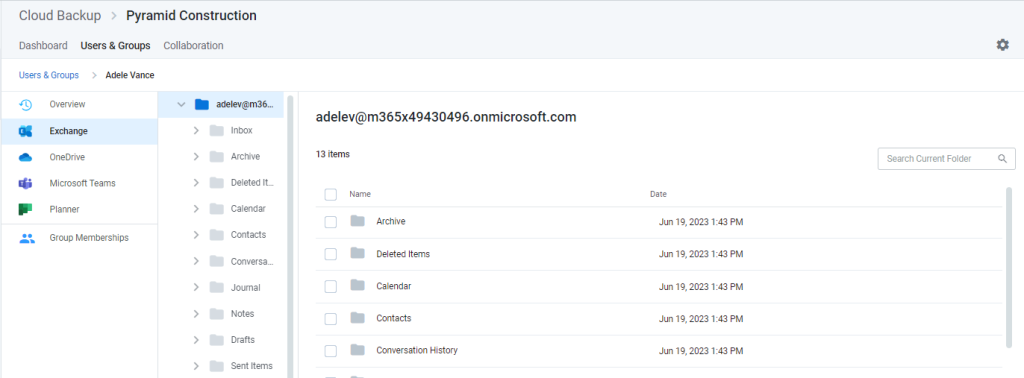
Task: Toggle the select-all checkbox beside Name
Action: click(x=330, y=195)
